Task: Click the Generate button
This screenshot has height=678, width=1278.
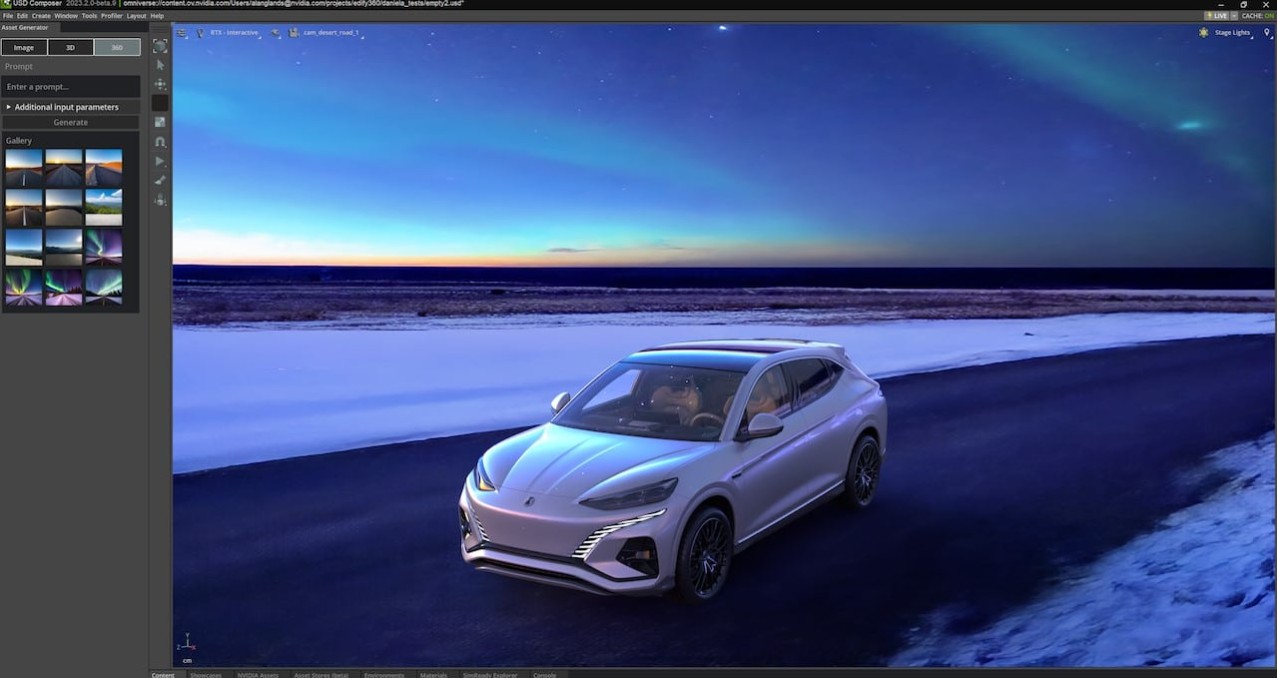Action: 70,122
